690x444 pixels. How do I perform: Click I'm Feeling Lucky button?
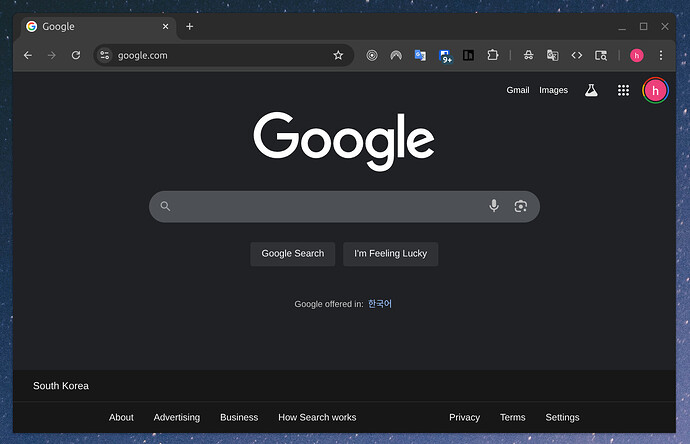click(x=391, y=254)
